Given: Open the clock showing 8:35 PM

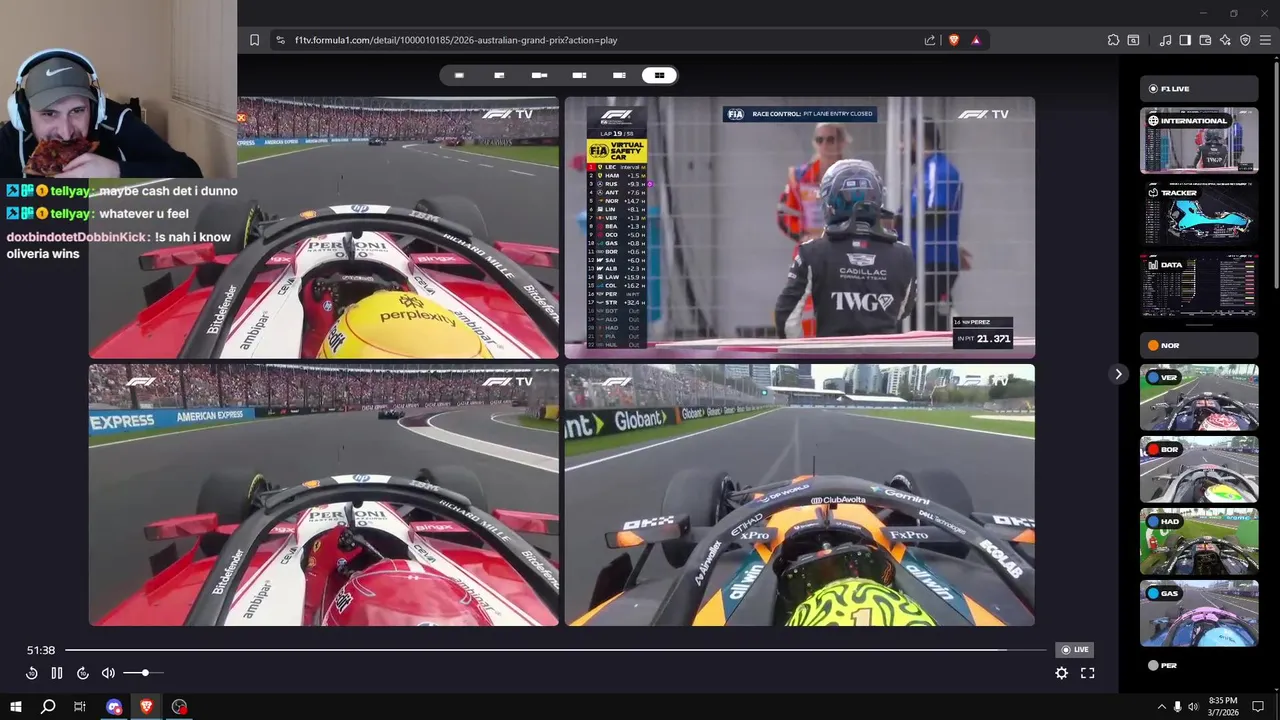Looking at the screenshot, I should point(1223,706).
